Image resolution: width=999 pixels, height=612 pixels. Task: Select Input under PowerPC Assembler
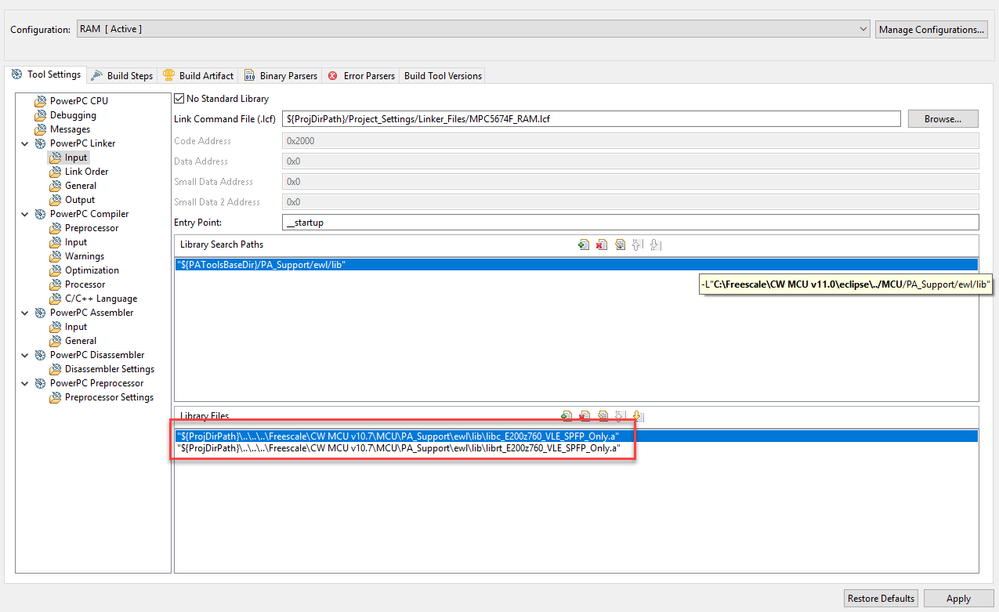tap(76, 327)
